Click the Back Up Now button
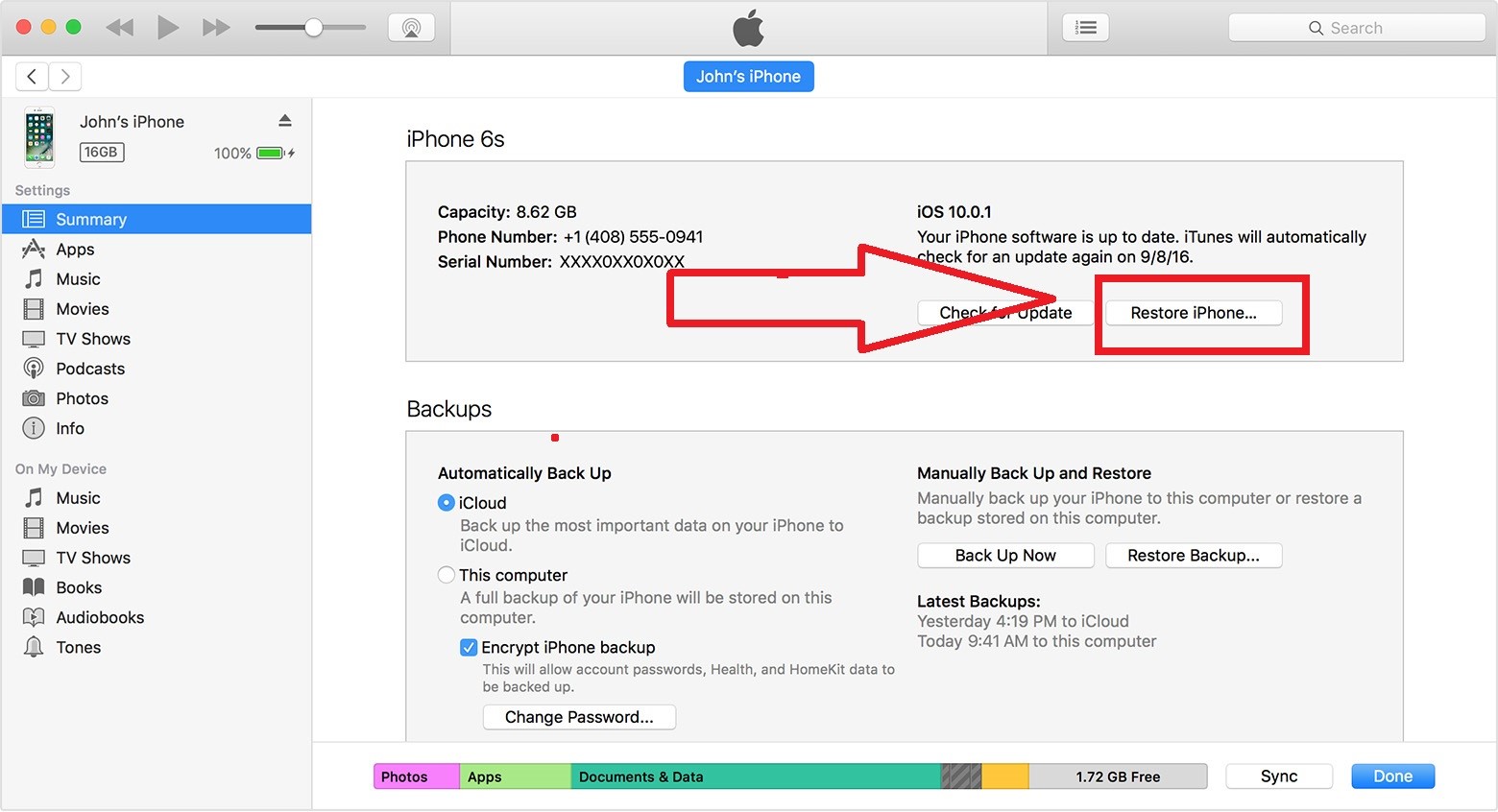The image size is (1498, 812). [1005, 556]
